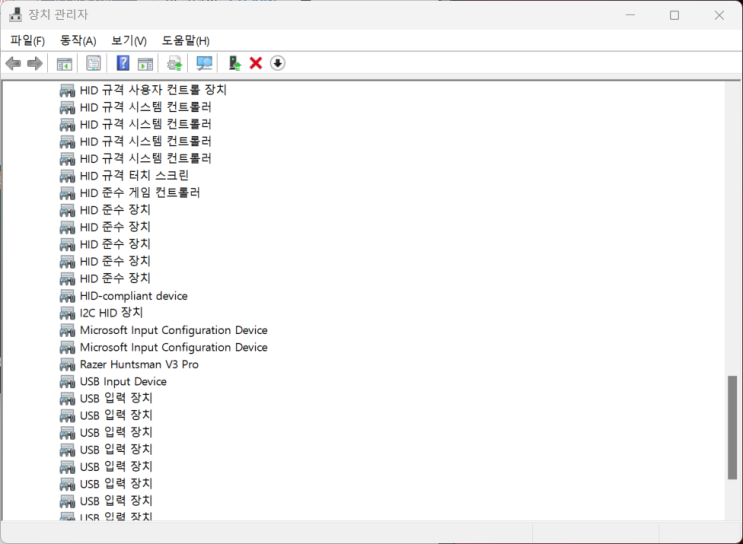Click the green-arrow enable device toolbar icon
The height and width of the screenshot is (544, 743).
(x=235, y=63)
